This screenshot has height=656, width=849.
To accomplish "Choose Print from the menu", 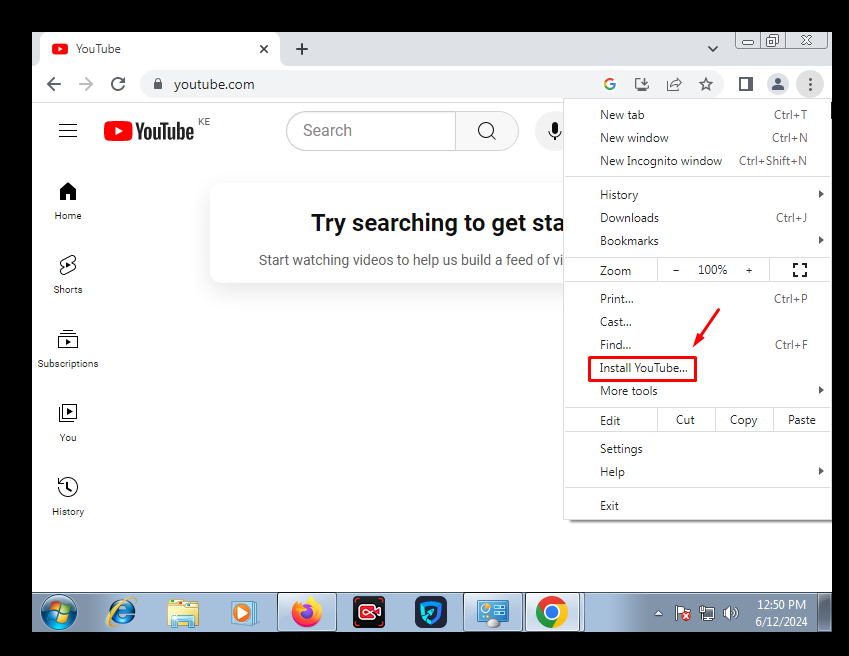I will (x=697, y=299).
